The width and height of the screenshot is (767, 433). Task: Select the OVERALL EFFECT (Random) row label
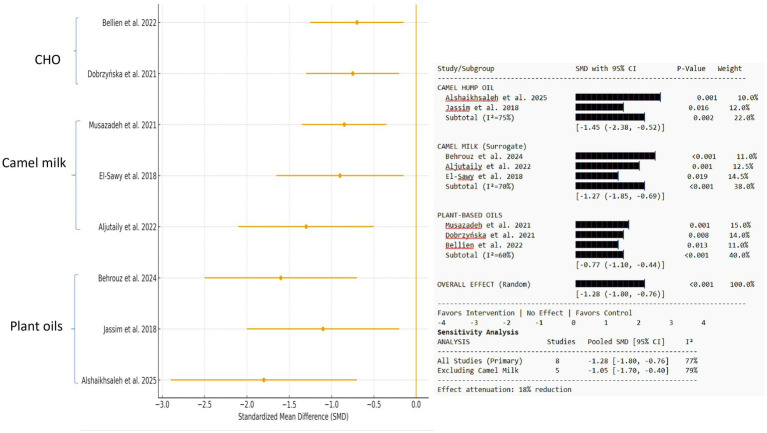484,284
